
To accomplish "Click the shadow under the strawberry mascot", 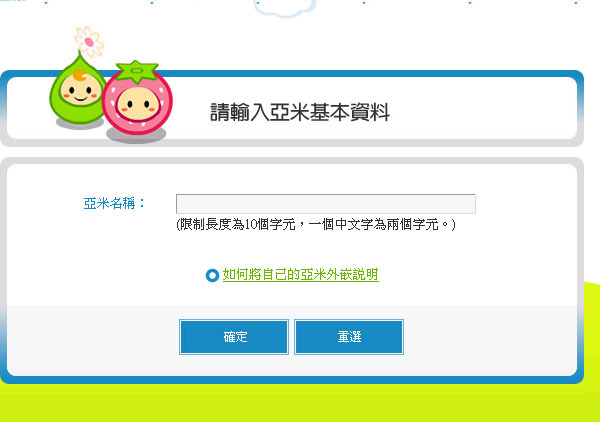I will [136, 136].
